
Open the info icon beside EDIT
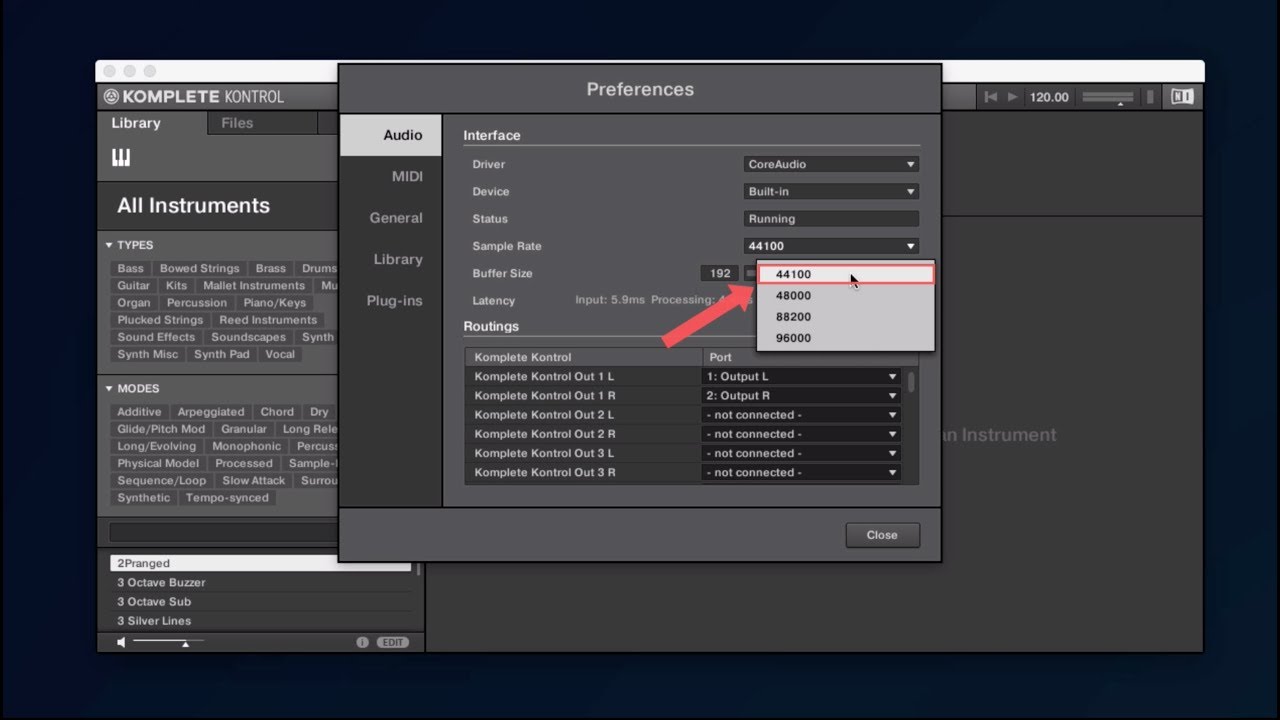[362, 642]
